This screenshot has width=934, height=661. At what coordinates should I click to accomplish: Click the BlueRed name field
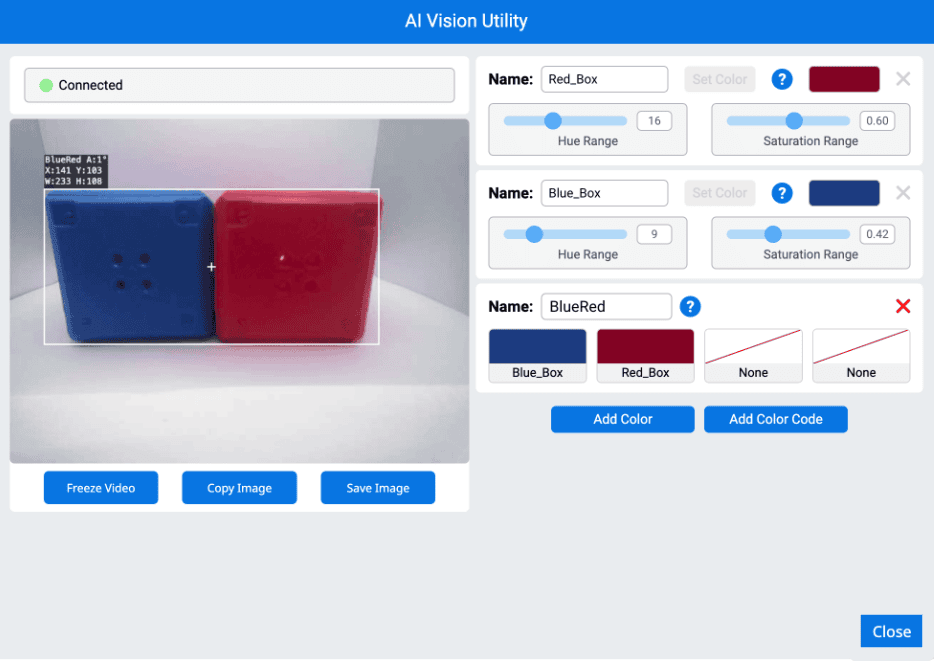[606, 307]
